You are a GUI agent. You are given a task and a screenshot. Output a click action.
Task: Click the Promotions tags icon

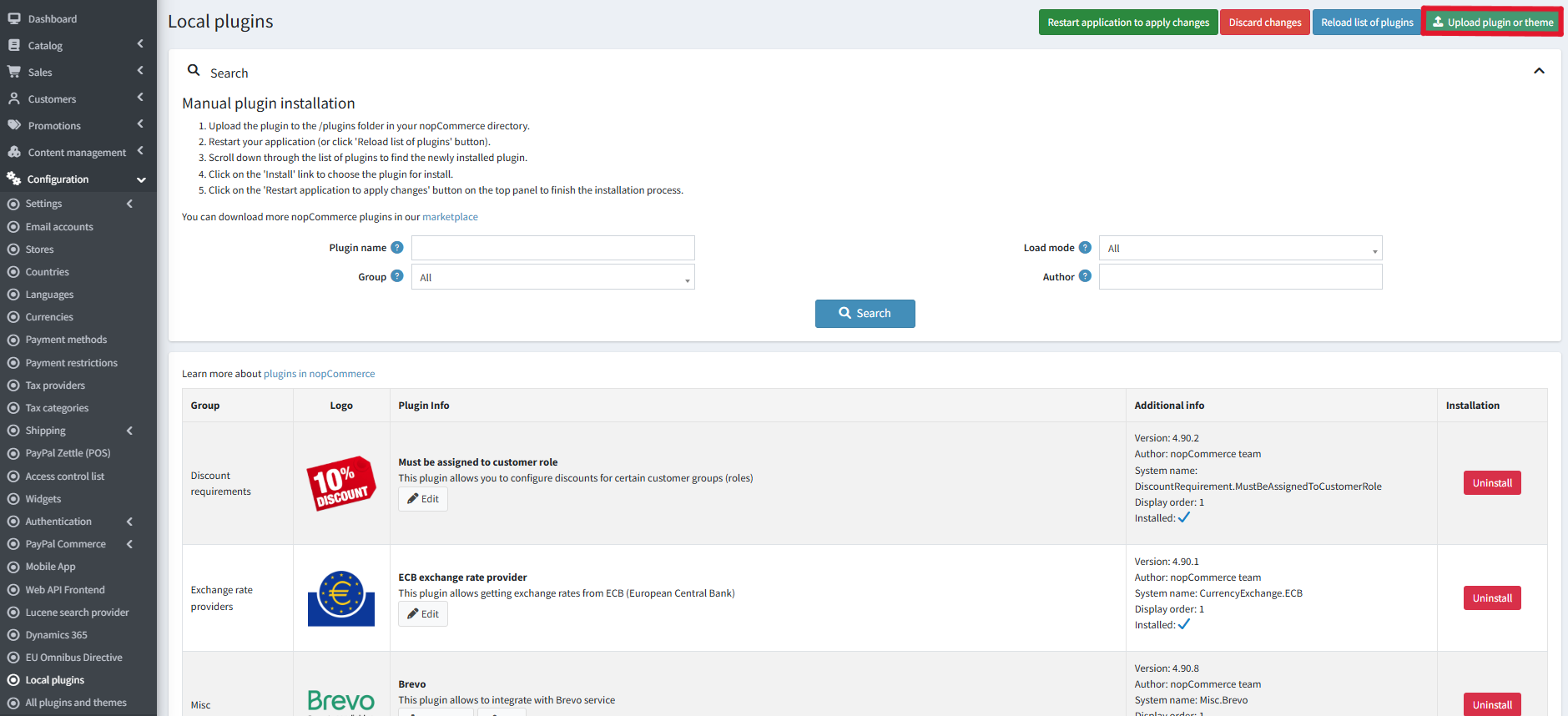14,125
